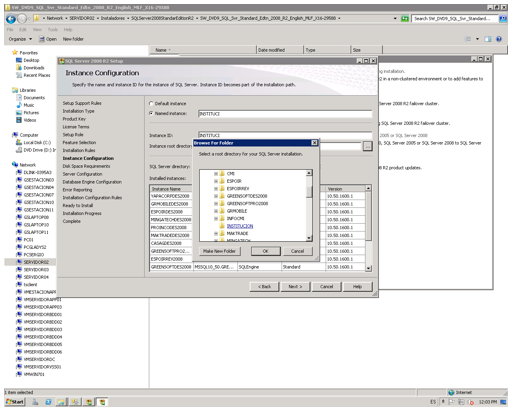Expand the MAKTRADE folder node
The height and width of the screenshot is (412, 515).
coord(216,233)
